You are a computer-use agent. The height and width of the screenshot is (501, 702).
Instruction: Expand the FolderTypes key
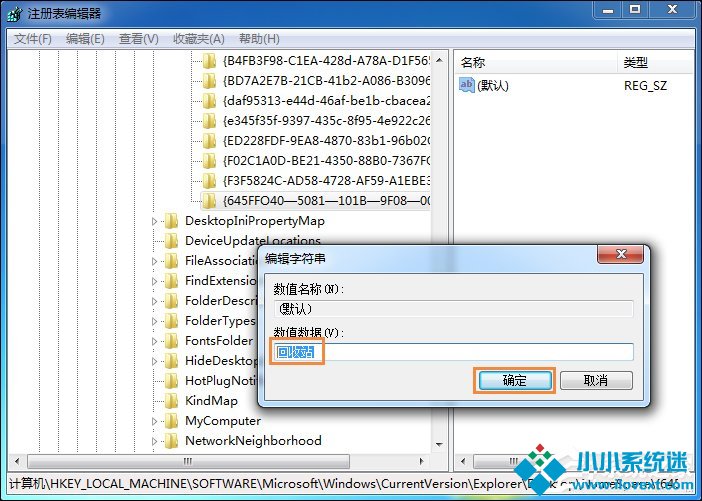pos(154,321)
